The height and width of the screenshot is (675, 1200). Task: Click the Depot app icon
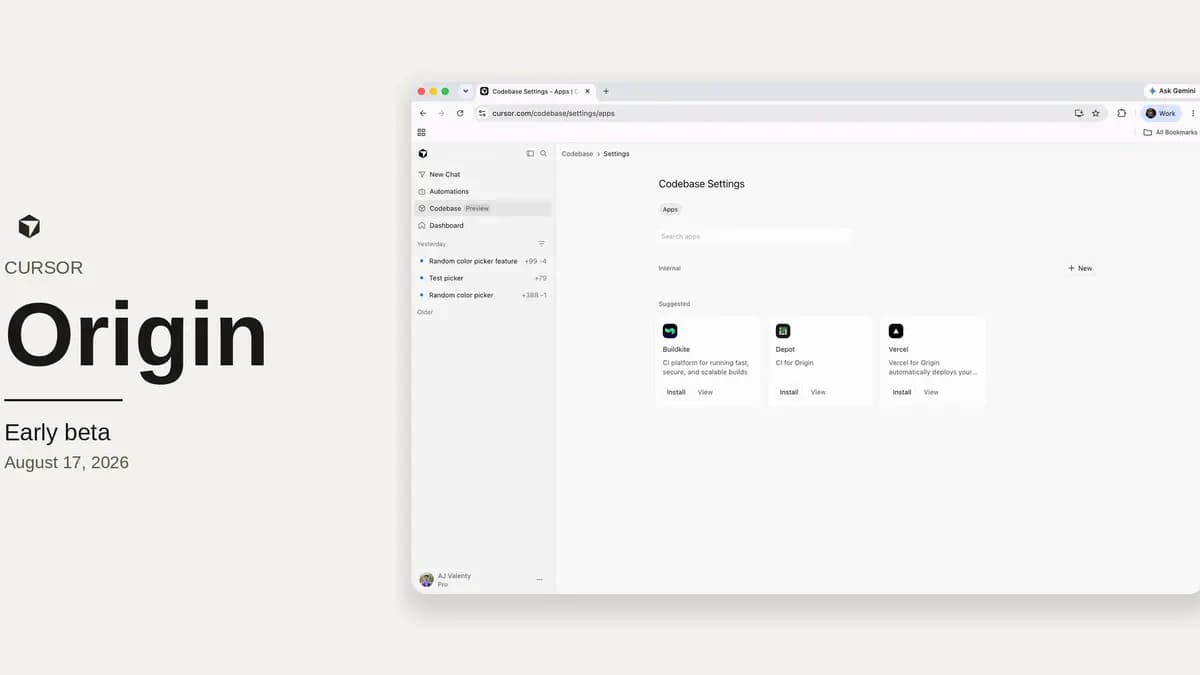pyautogui.click(x=783, y=331)
